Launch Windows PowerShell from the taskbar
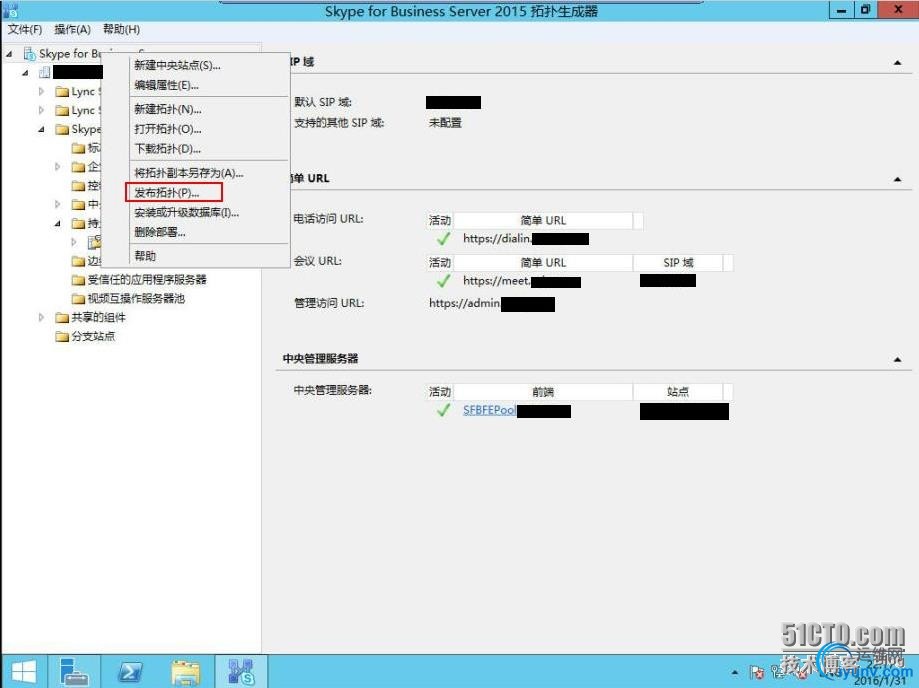Screen dimensions: 919x688 pos(130,672)
